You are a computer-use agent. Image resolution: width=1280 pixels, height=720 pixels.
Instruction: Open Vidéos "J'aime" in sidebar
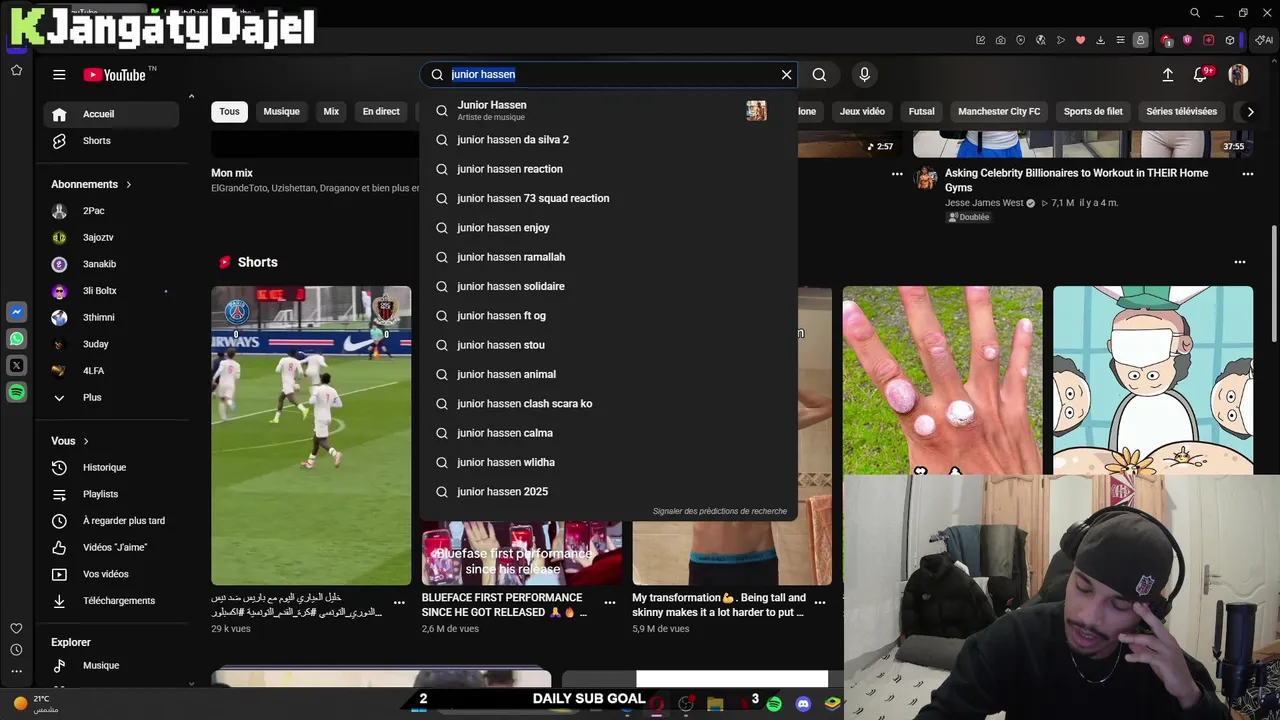coord(111,548)
